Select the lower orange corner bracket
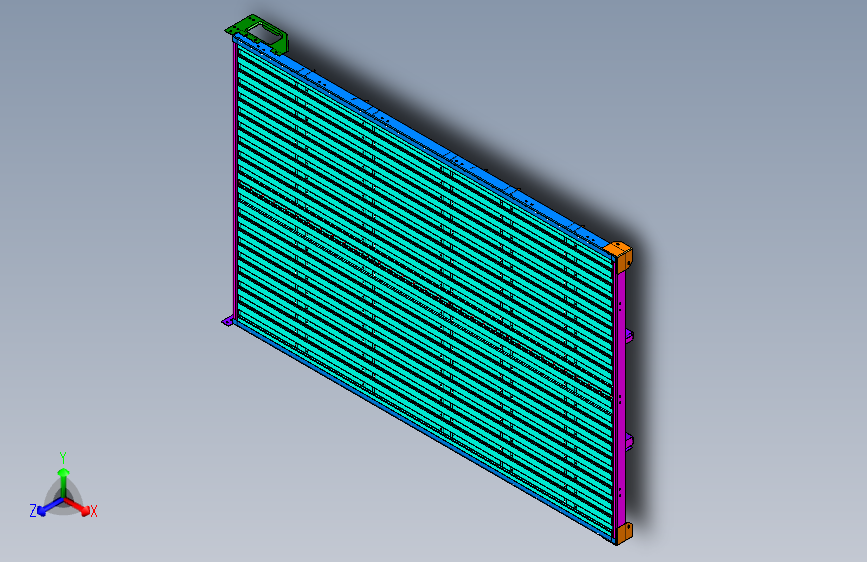The width and height of the screenshot is (867, 562). click(x=624, y=532)
